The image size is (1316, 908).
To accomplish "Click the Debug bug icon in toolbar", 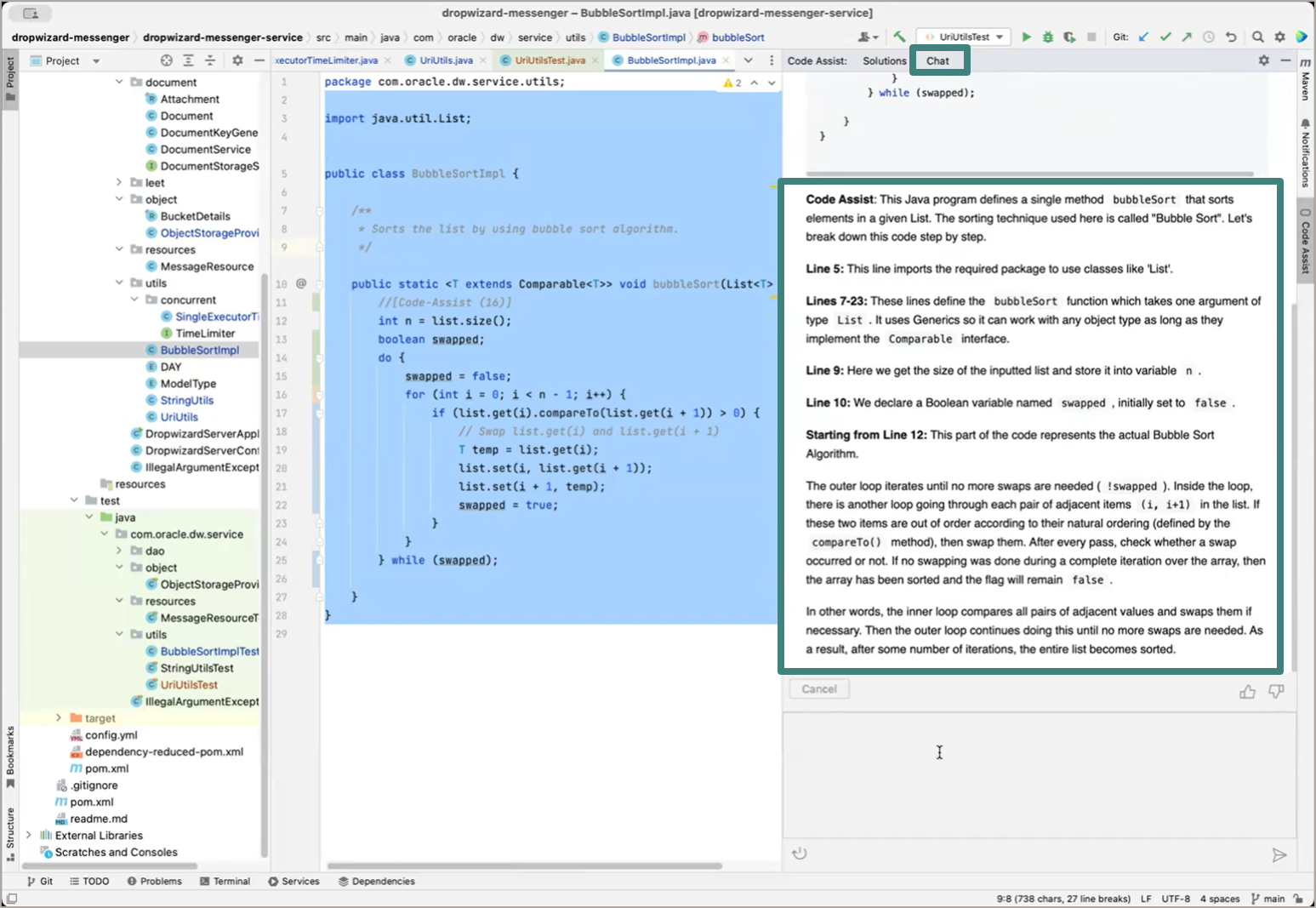I will click(1048, 37).
